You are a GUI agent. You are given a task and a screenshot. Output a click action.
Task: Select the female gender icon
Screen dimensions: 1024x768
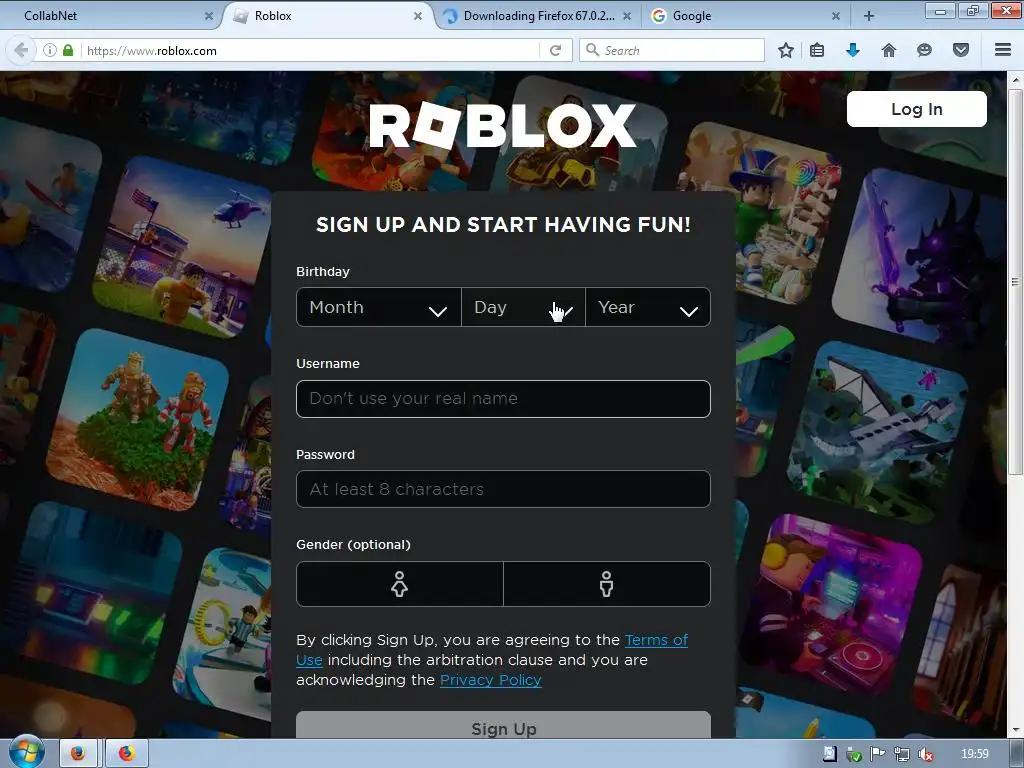(x=400, y=584)
